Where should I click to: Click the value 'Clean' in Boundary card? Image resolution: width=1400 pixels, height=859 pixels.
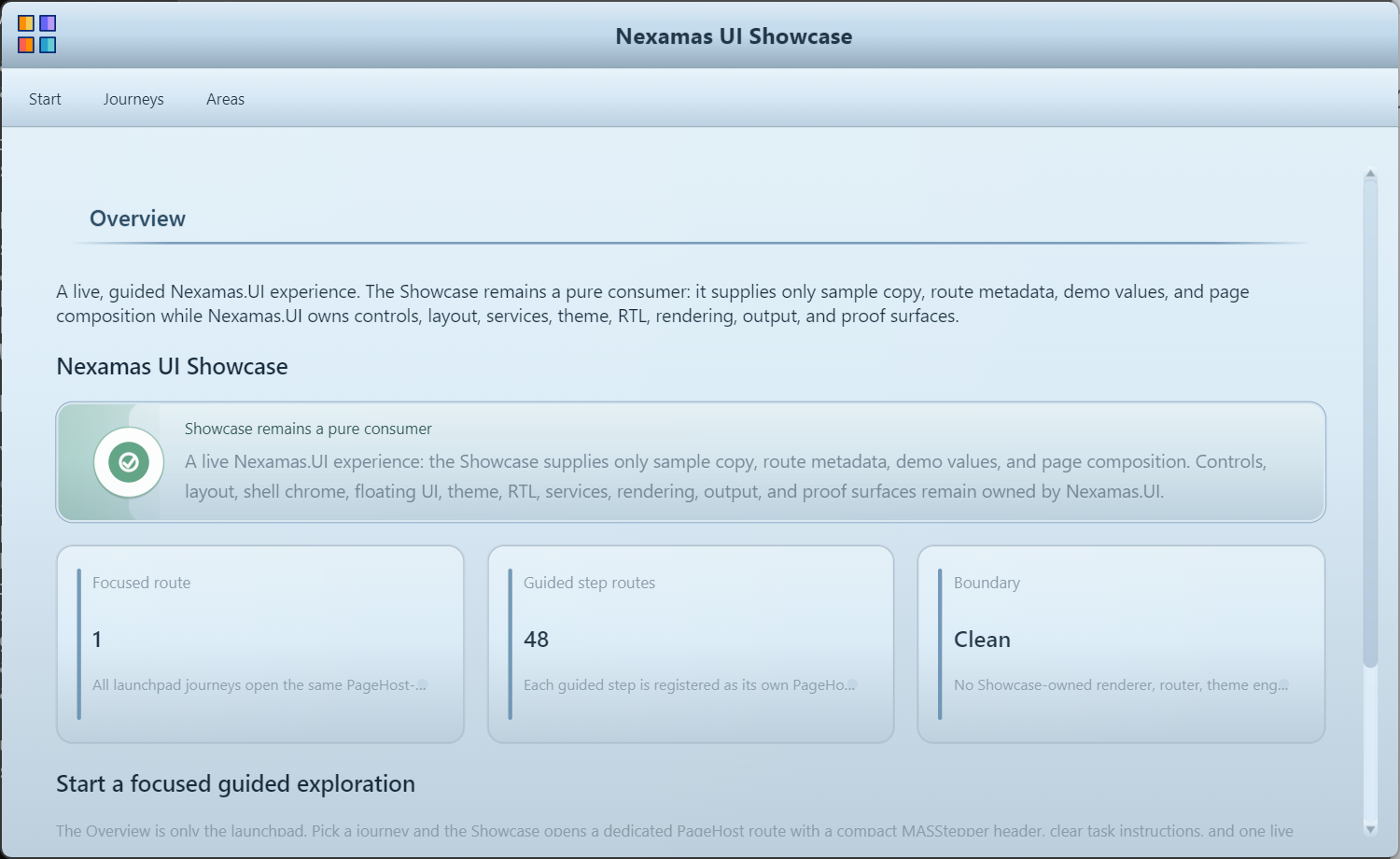(982, 640)
